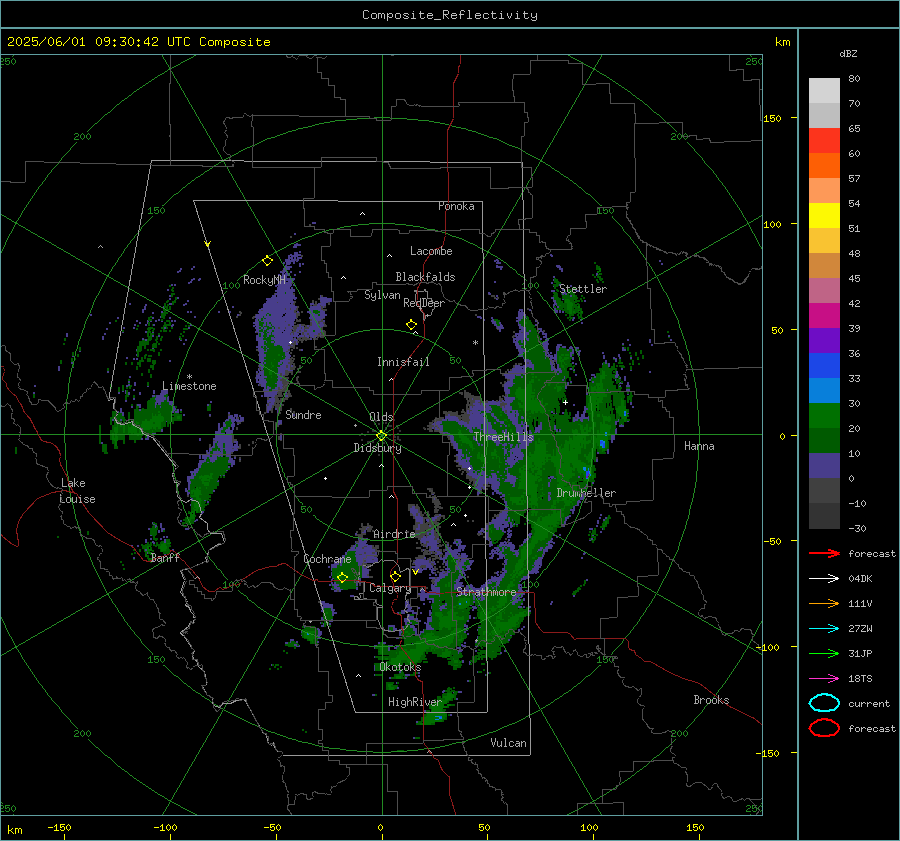Click the yellow diamond marker above Calgary

pyautogui.click(x=395, y=576)
